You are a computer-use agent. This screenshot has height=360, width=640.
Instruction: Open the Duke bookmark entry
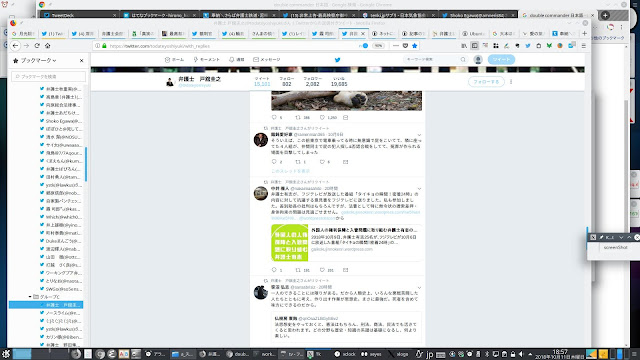61,241
